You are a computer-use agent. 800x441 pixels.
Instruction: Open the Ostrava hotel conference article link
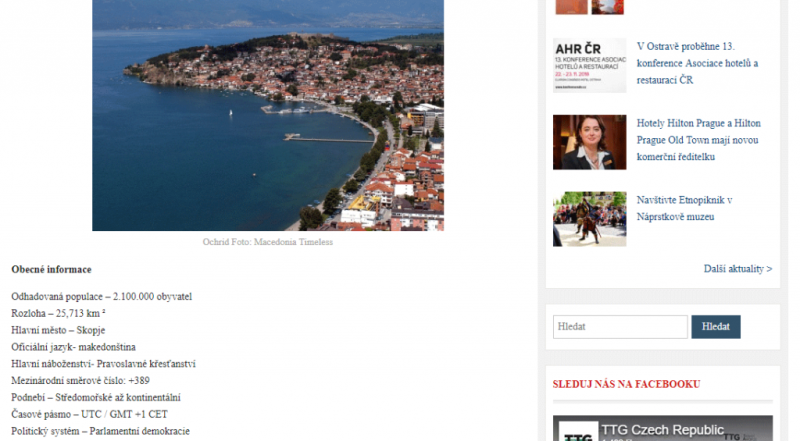coord(697,63)
